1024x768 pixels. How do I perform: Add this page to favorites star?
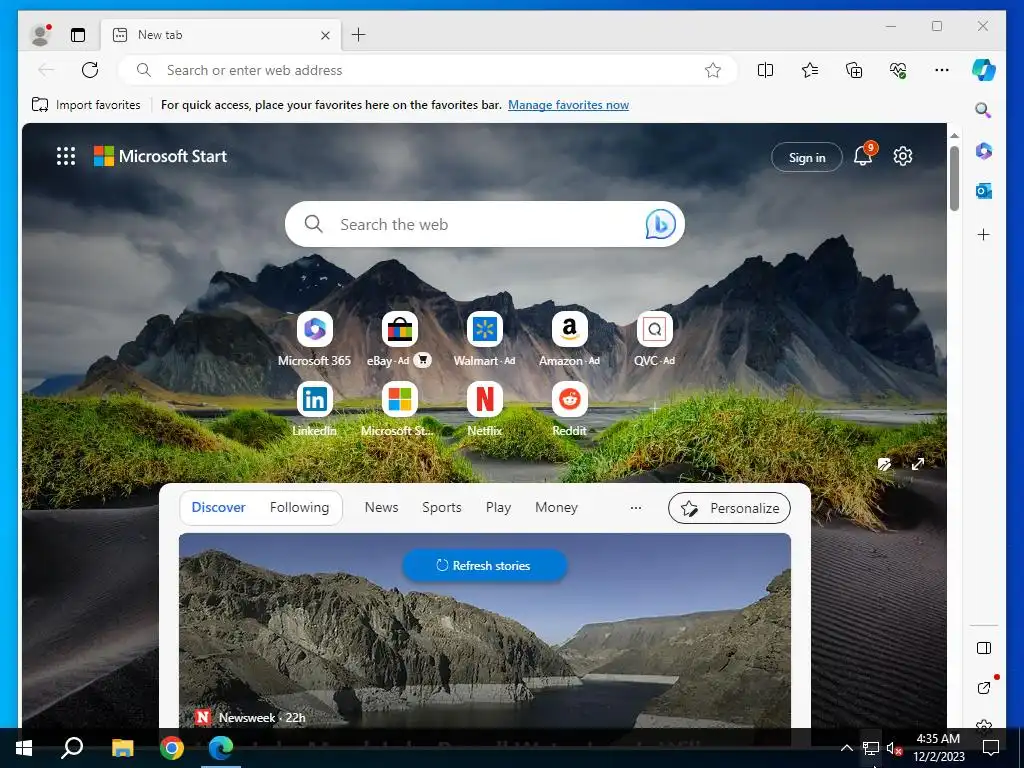click(712, 70)
